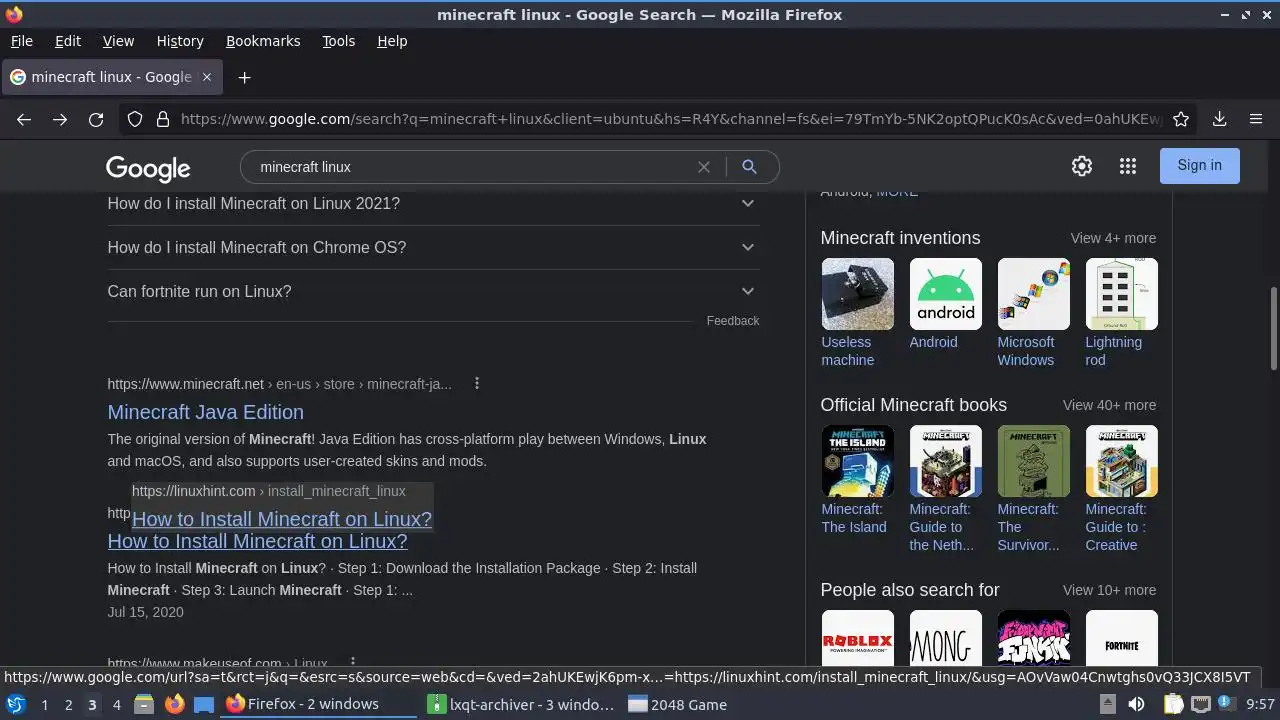Viewport: 1280px width, 720px height.
Task: Launch Firefox from the quick-launch panel
Action: click(x=174, y=704)
